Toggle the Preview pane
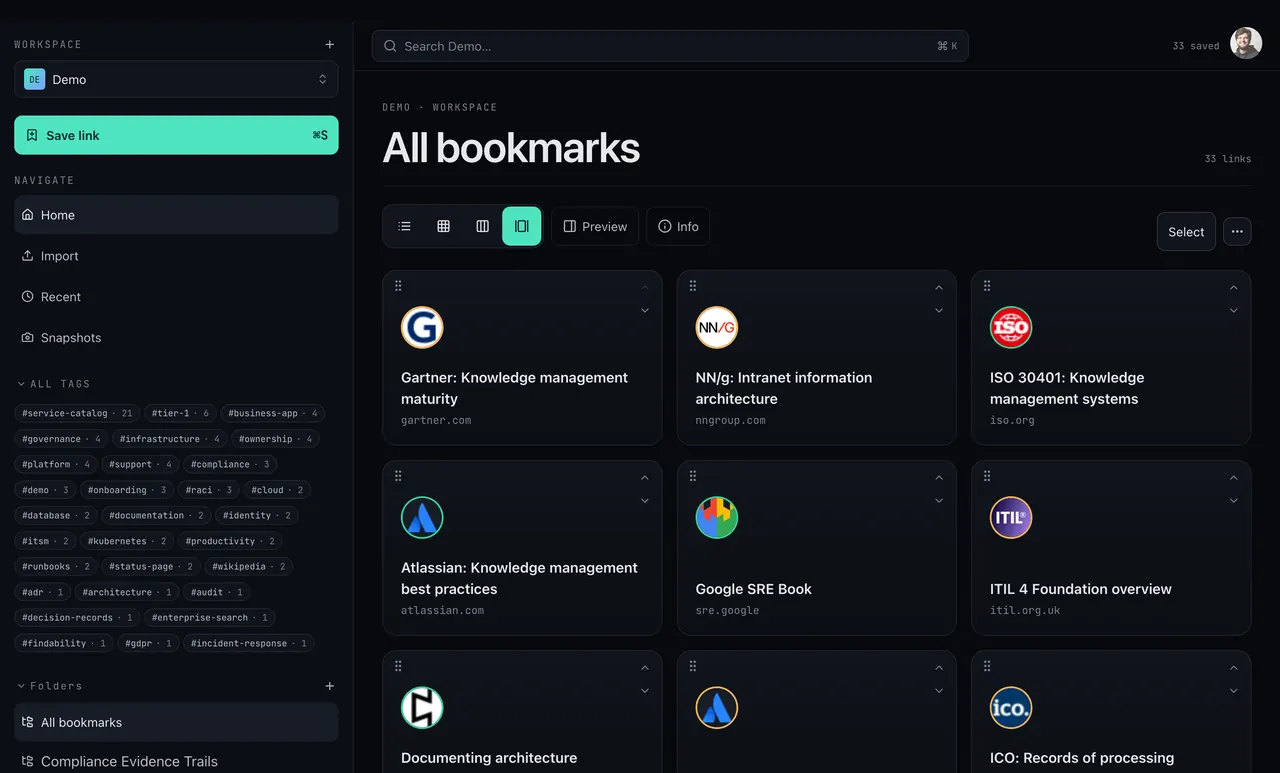 point(595,226)
